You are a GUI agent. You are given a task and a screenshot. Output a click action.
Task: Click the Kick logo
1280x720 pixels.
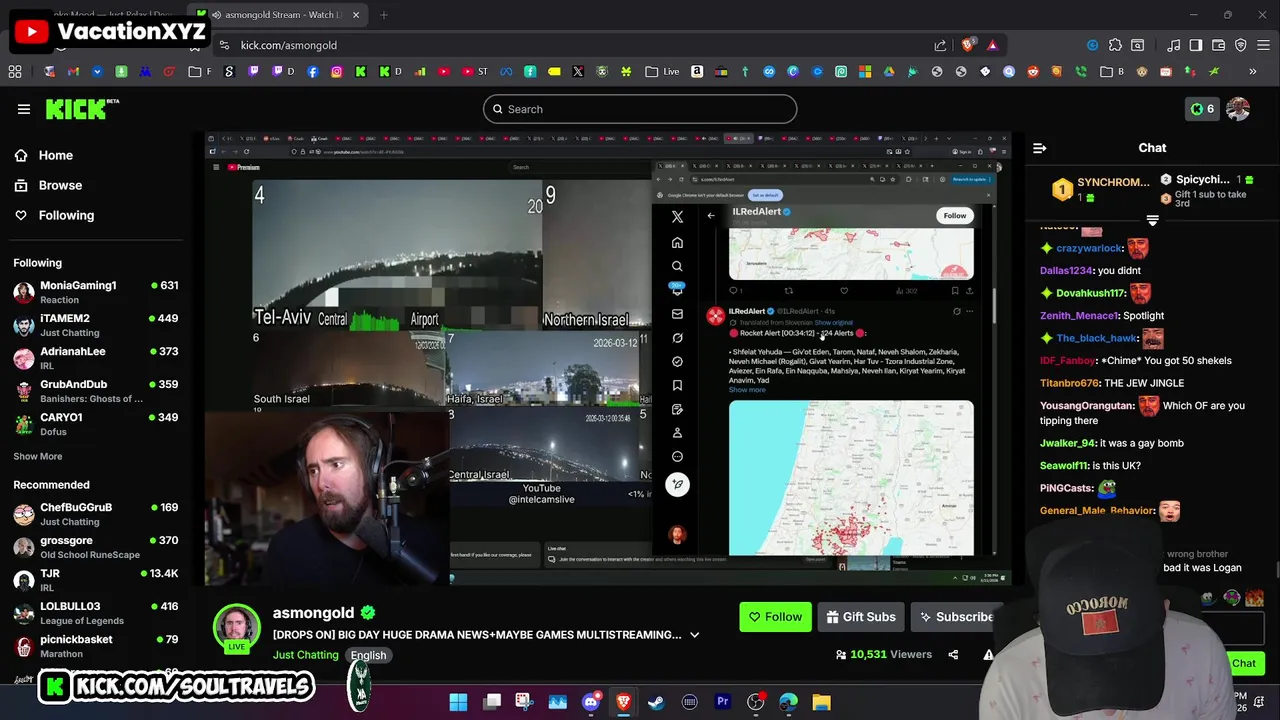coord(82,109)
